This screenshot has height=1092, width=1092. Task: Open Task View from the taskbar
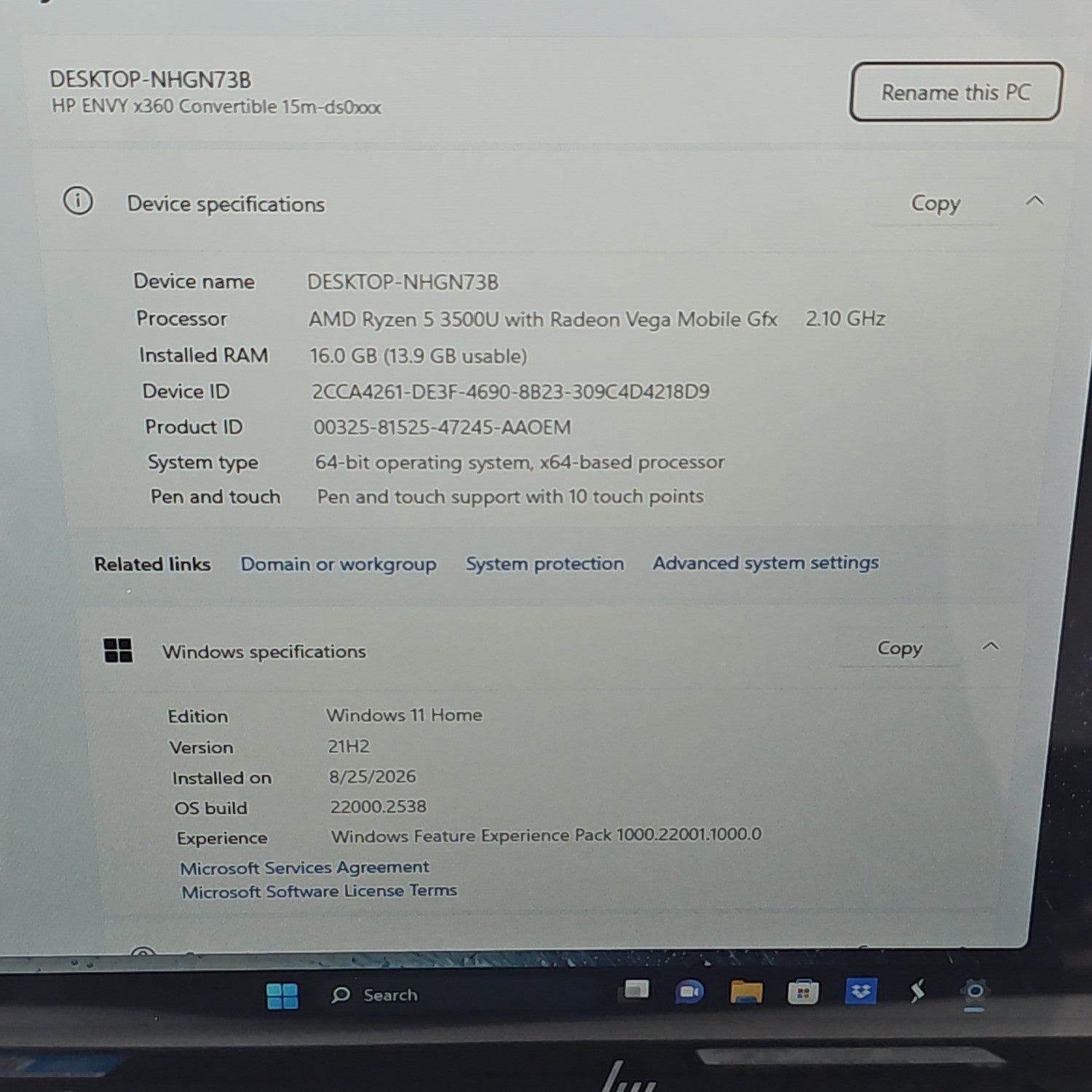tap(637, 989)
